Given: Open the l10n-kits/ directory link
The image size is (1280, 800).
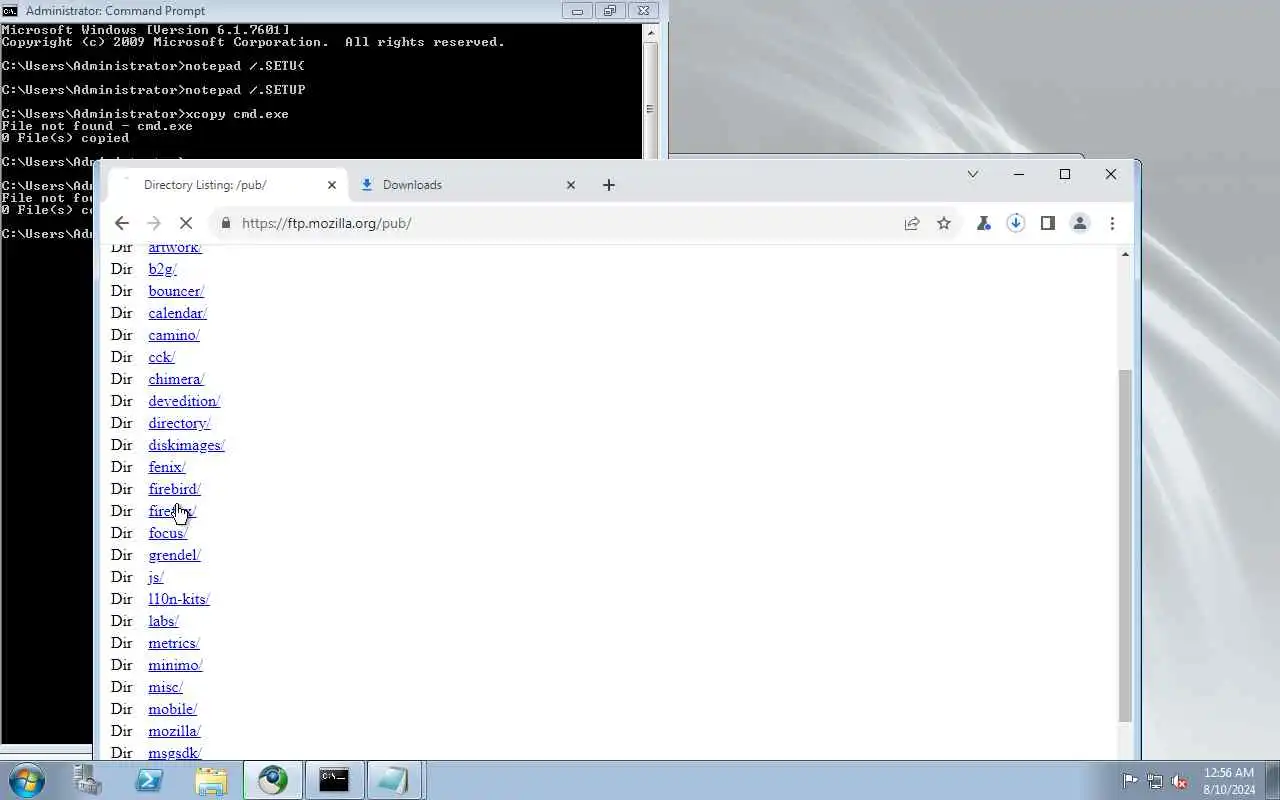Looking at the screenshot, I should (179, 599).
